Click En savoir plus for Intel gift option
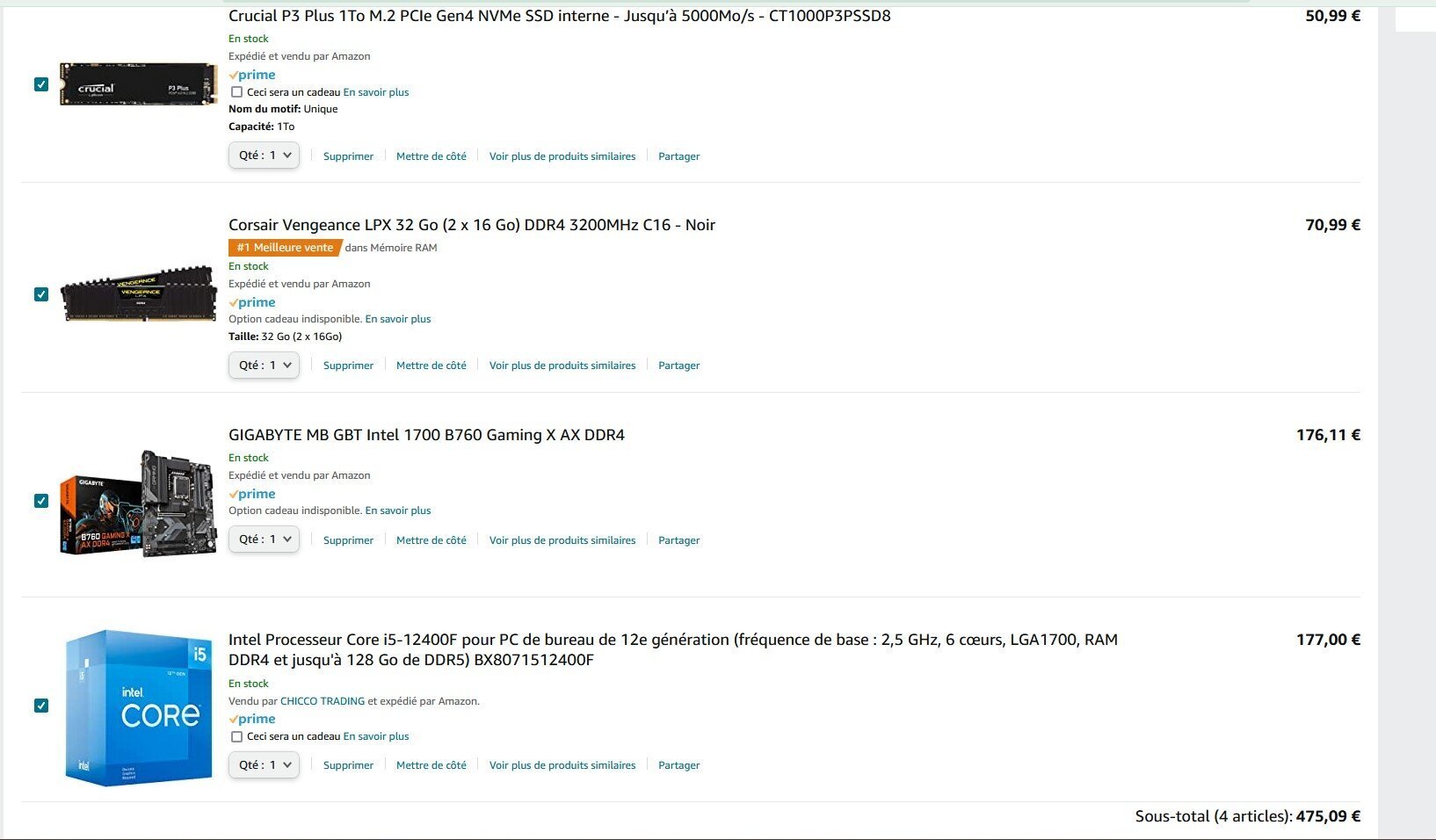This screenshot has height=840, width=1436. point(376,736)
